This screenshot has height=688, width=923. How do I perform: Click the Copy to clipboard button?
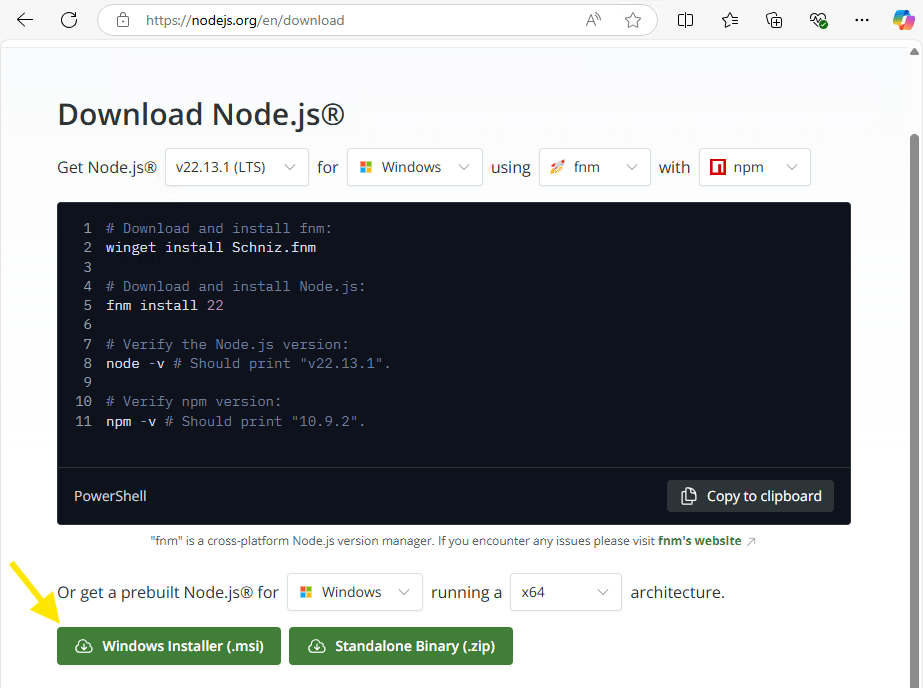click(x=750, y=496)
